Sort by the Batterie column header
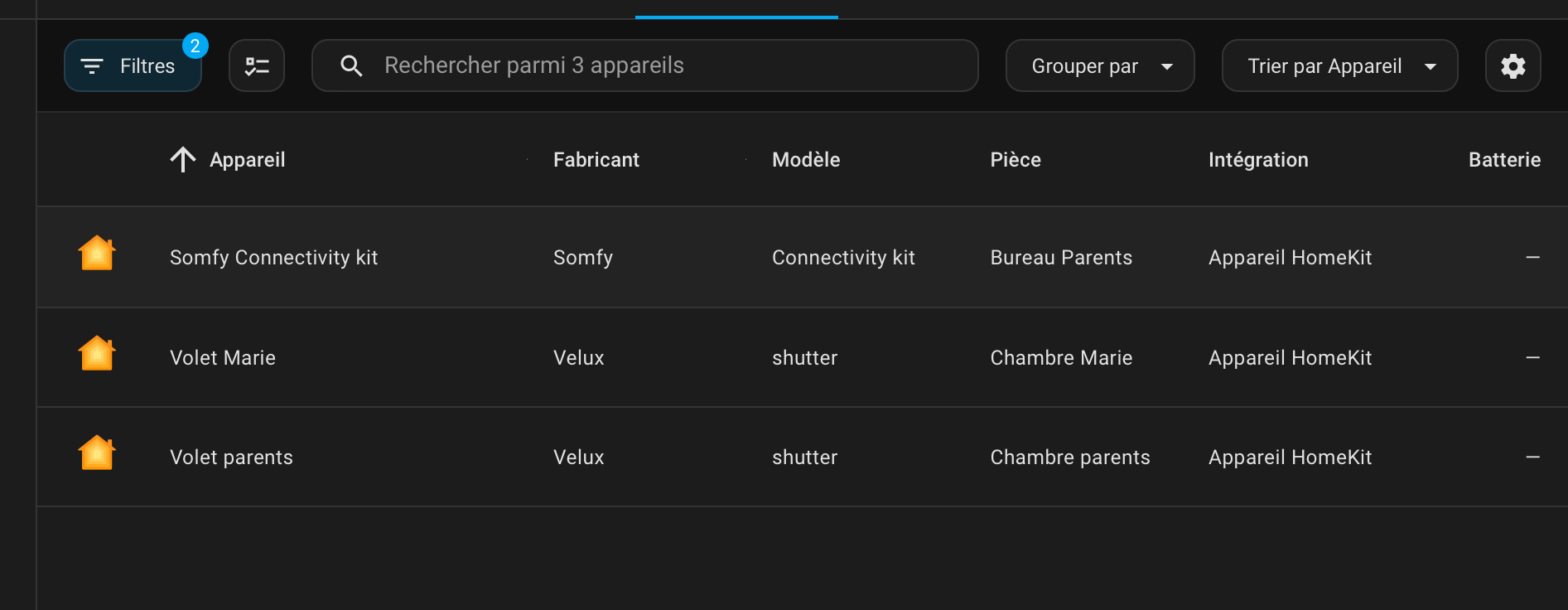Image resolution: width=1568 pixels, height=610 pixels. 1503,160
